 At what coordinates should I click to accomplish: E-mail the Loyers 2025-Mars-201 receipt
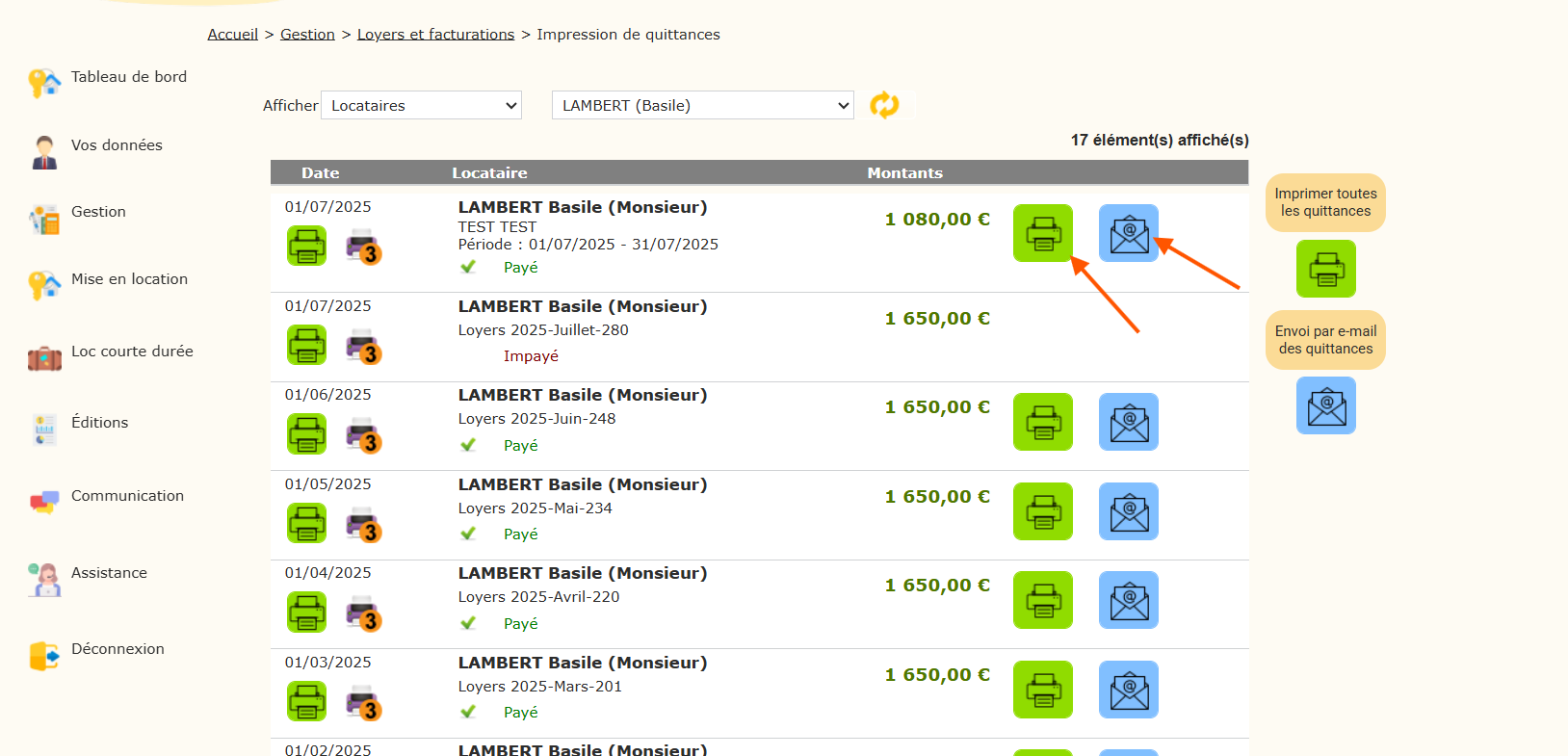(1129, 690)
